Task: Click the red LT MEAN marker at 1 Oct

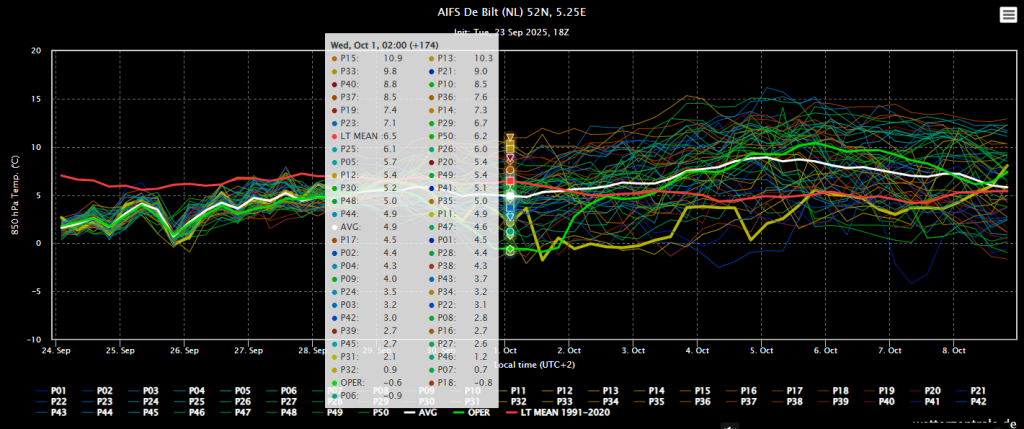Action: 511,181
